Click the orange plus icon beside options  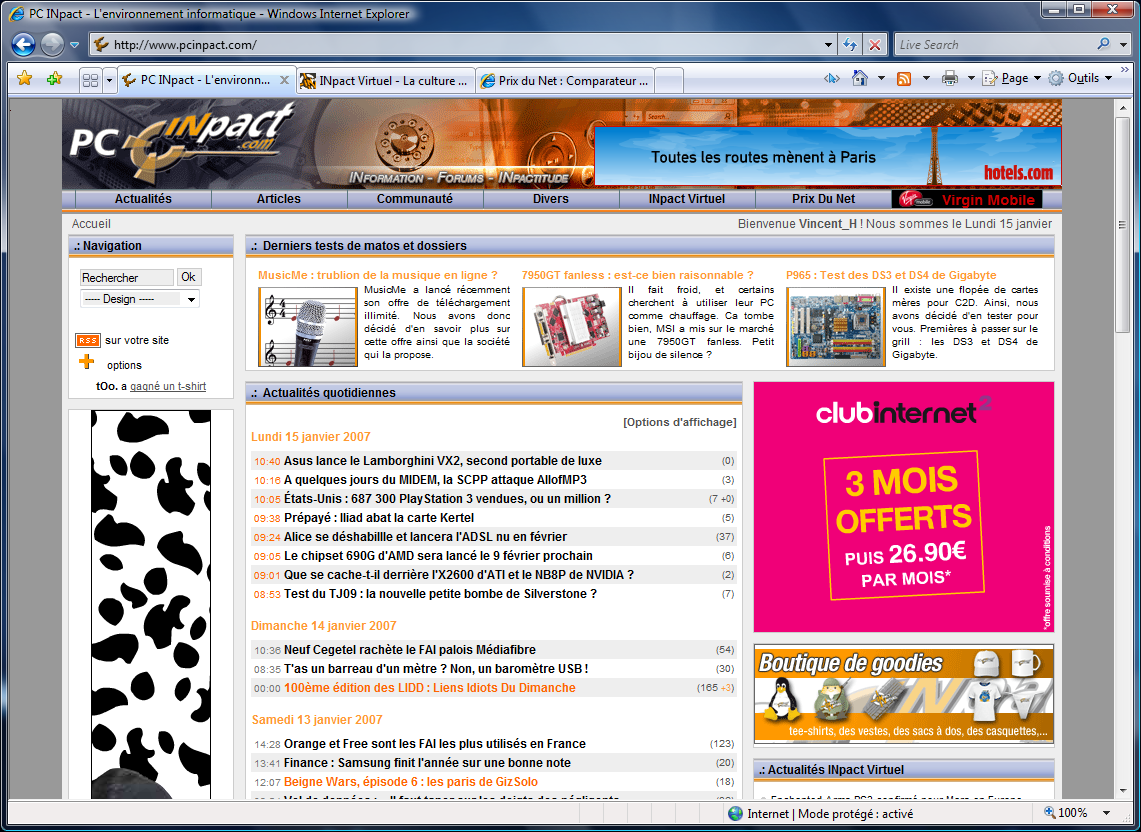(87, 362)
